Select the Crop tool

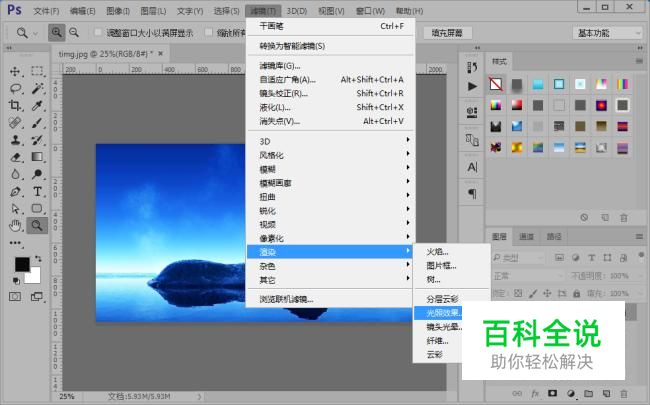[15, 105]
